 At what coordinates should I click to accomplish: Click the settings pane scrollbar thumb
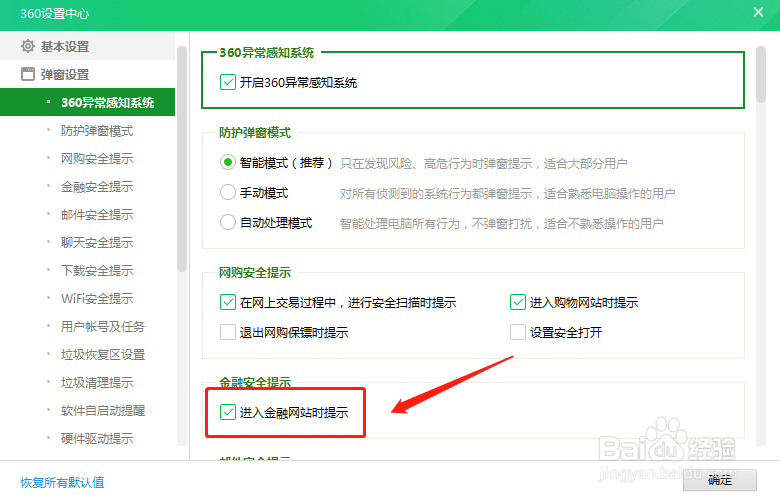(760, 75)
